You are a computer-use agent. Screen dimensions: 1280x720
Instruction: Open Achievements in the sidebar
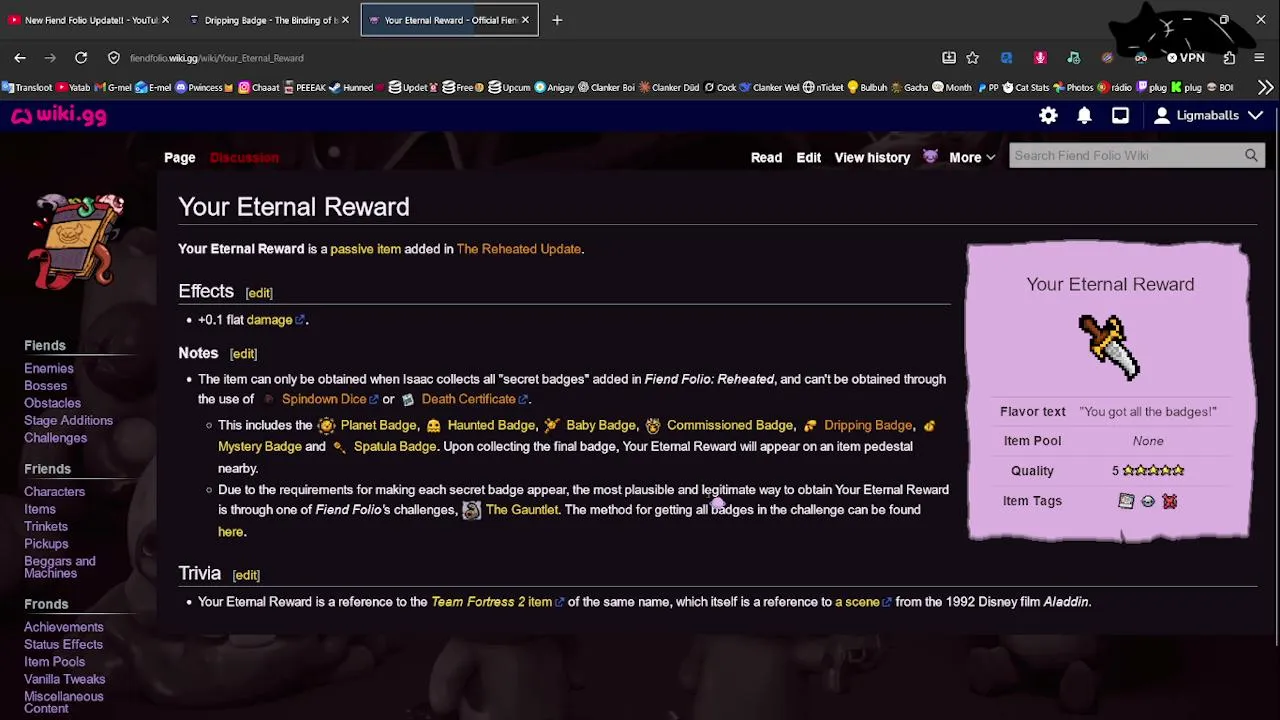tap(64, 628)
